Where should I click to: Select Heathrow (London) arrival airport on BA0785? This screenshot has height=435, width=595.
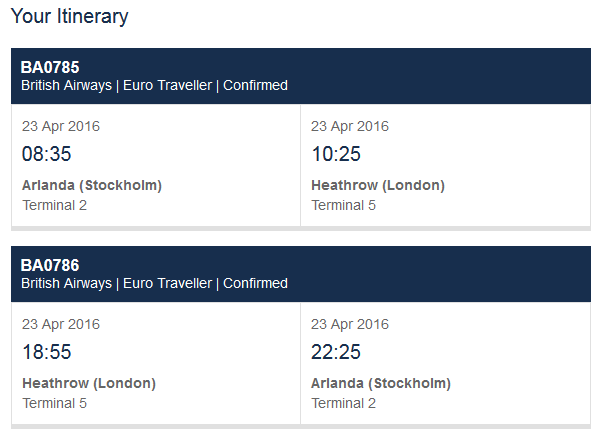[378, 185]
